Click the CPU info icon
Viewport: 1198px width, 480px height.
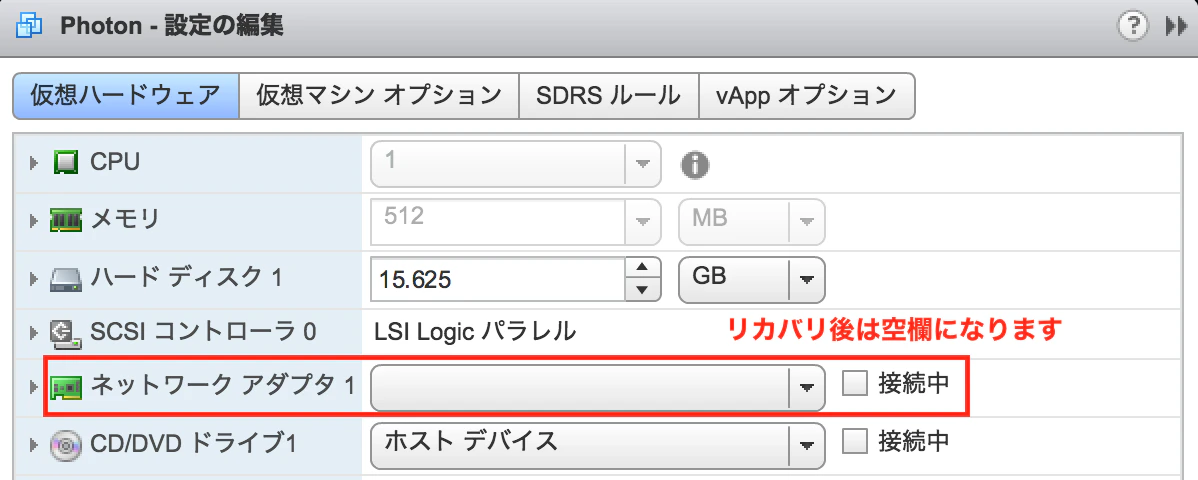click(695, 165)
